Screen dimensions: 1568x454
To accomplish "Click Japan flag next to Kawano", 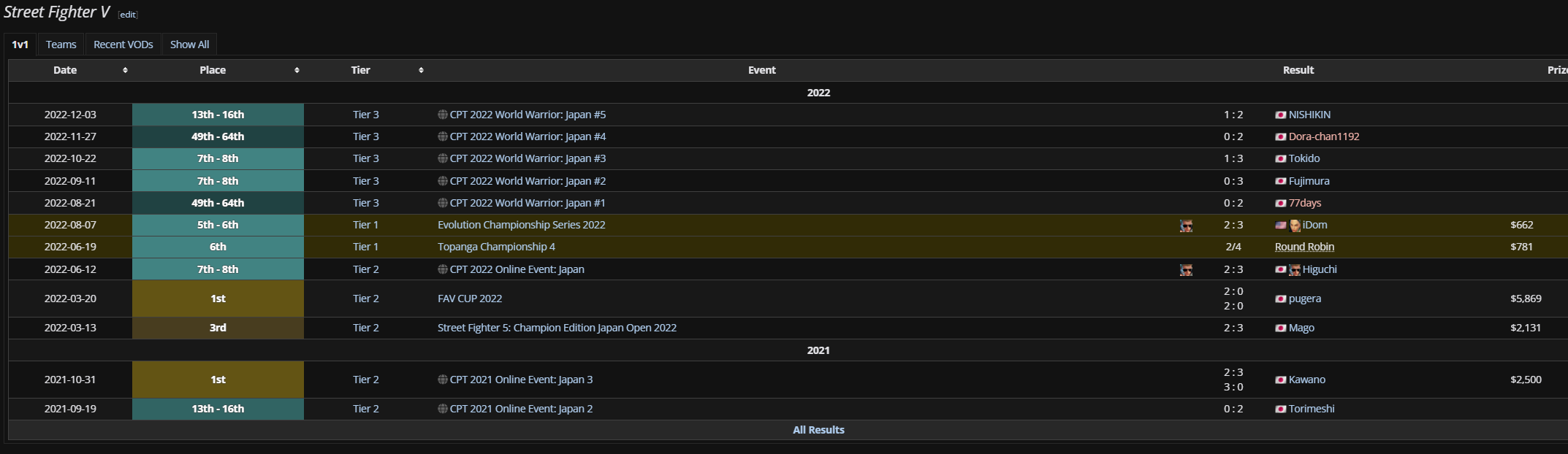I will point(1280,380).
